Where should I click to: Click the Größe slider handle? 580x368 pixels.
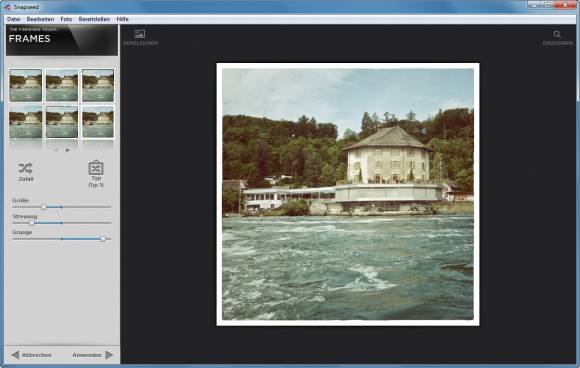[x=44, y=207]
